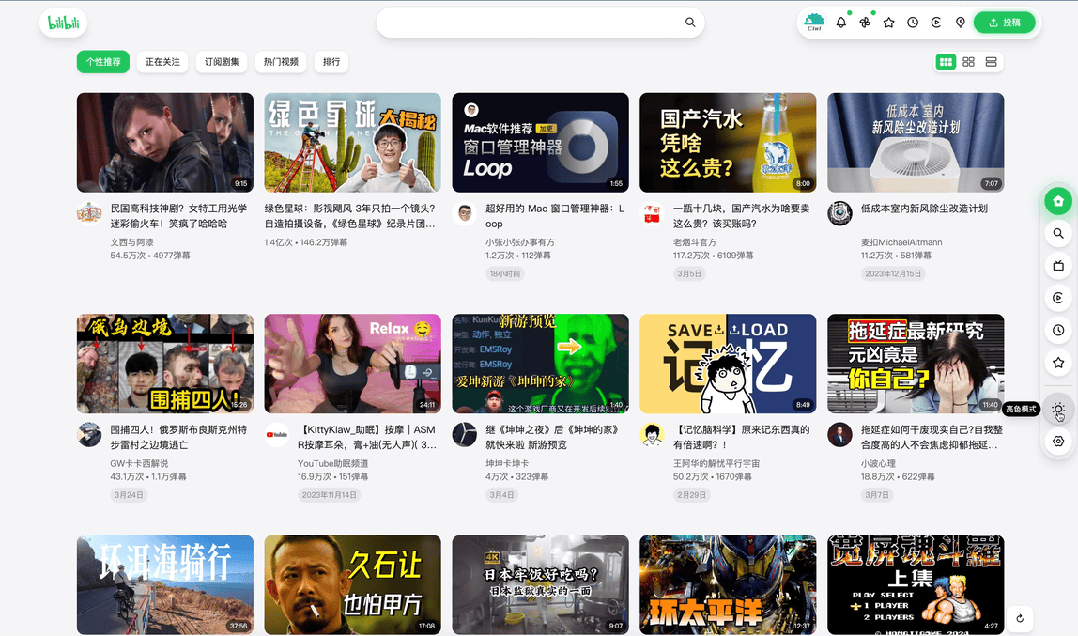Click the home icon in the right sidebar
Viewport: 1078px width, 636px height.
coord(1058,200)
